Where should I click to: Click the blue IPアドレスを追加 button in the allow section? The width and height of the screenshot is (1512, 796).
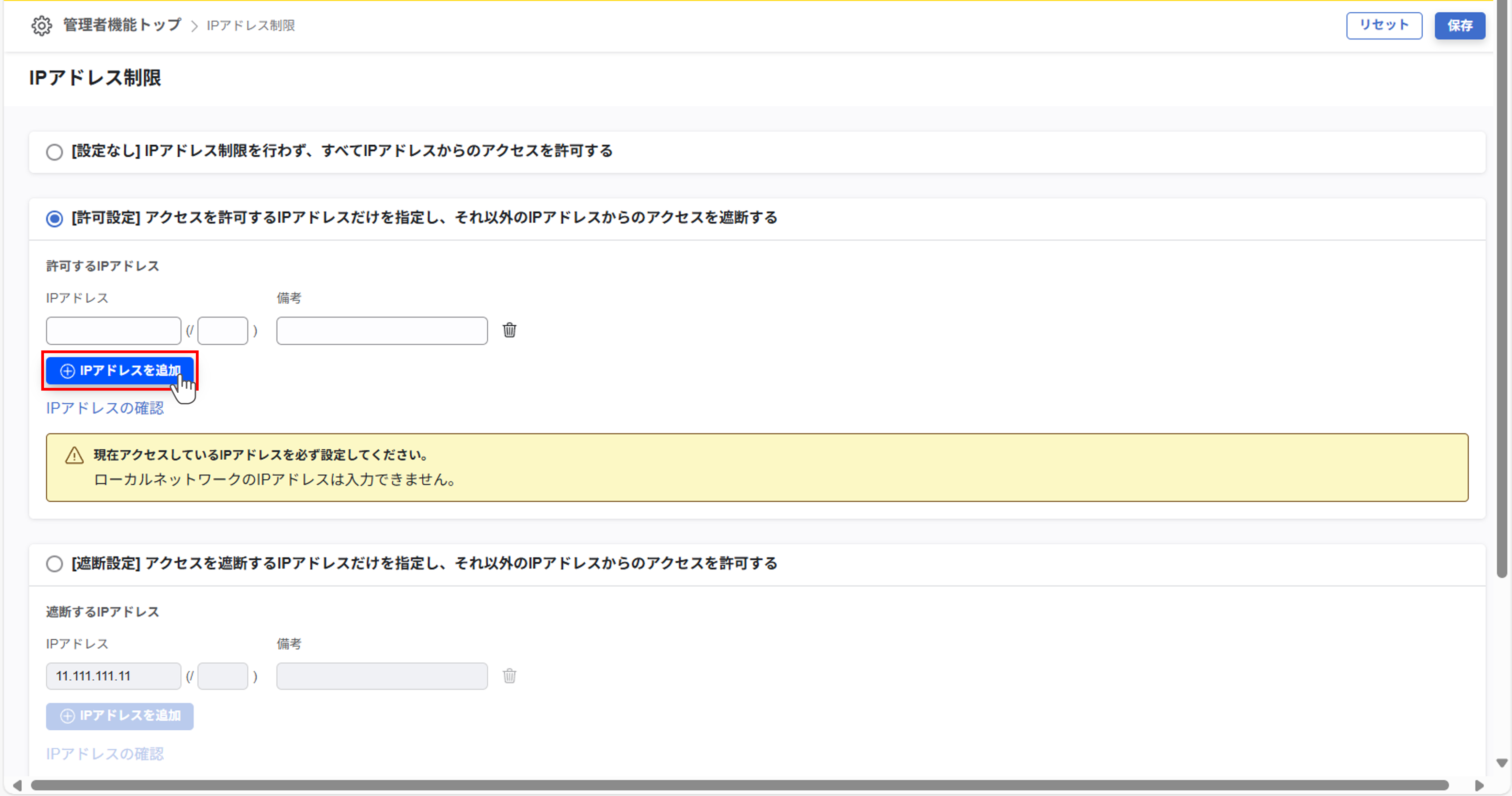(120, 370)
